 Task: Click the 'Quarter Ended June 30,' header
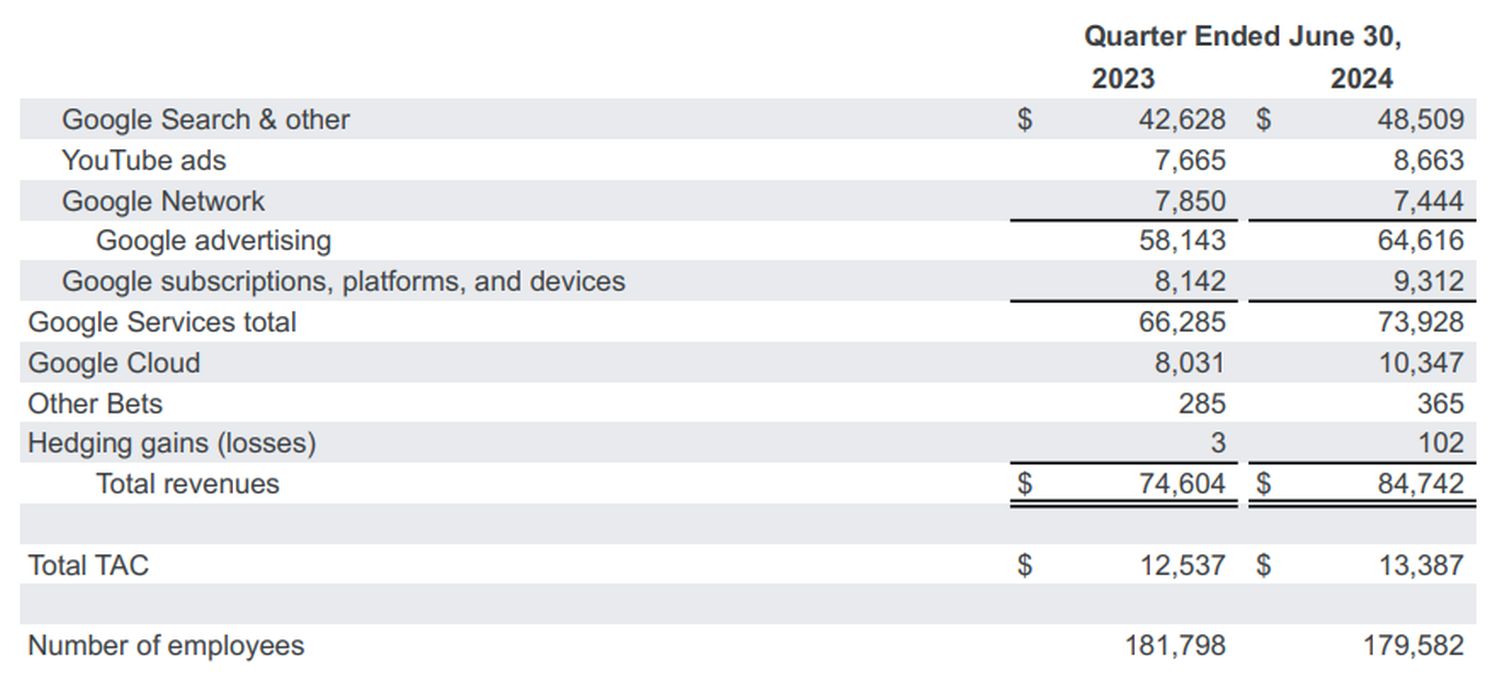click(1242, 37)
